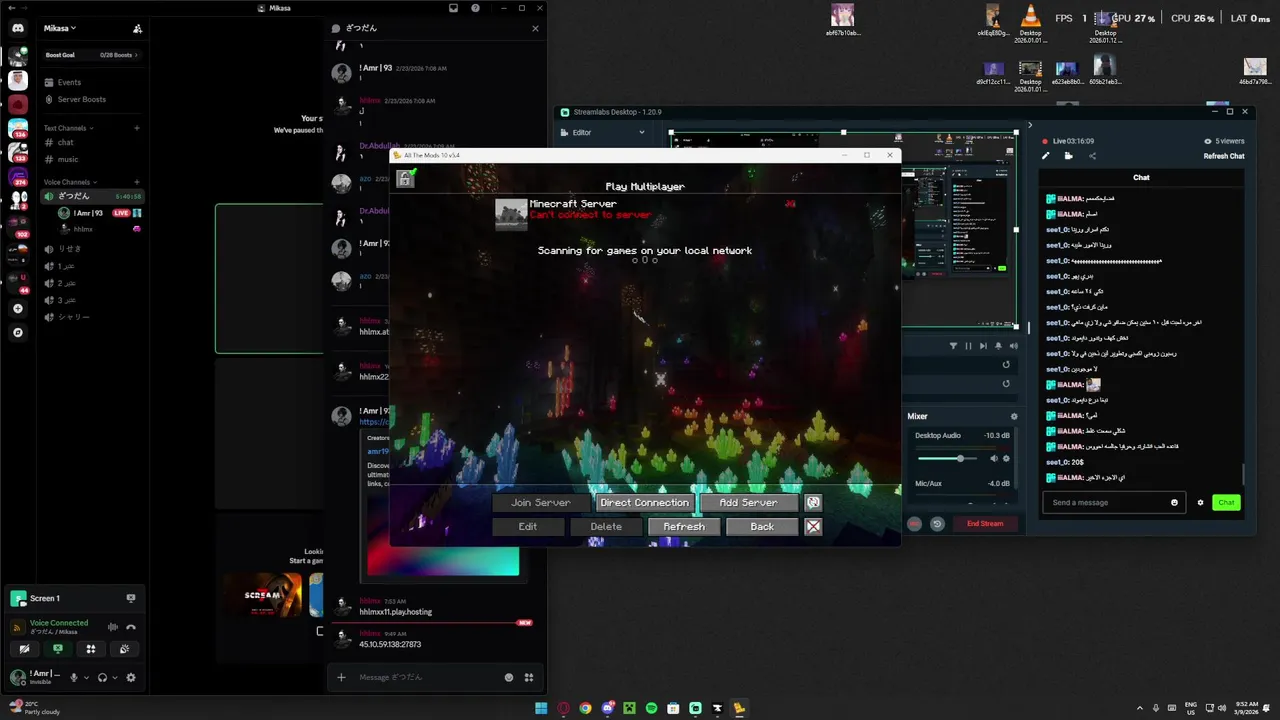Open emoji picker in Streamlabs chat

click(x=1174, y=503)
